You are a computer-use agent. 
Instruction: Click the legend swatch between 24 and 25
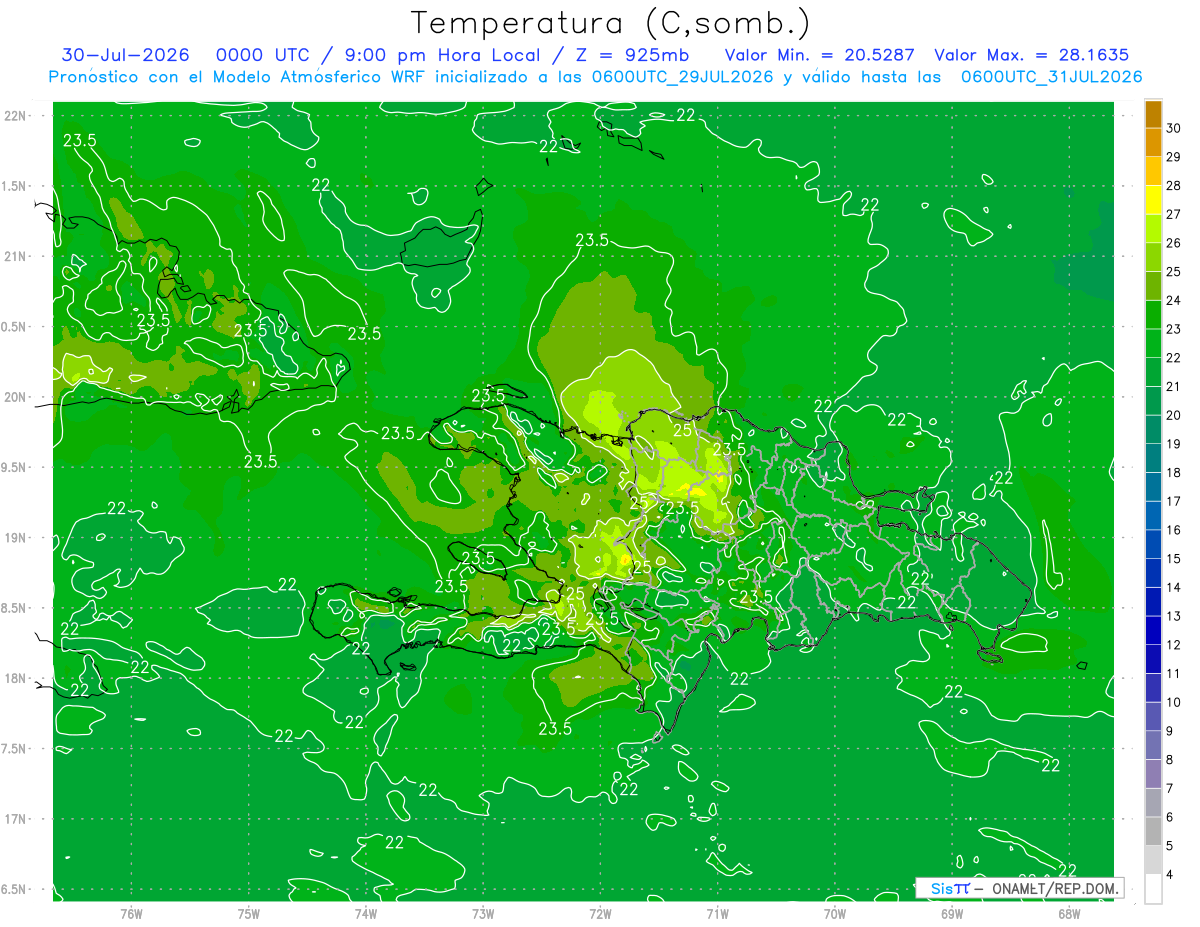[x=1153, y=286]
